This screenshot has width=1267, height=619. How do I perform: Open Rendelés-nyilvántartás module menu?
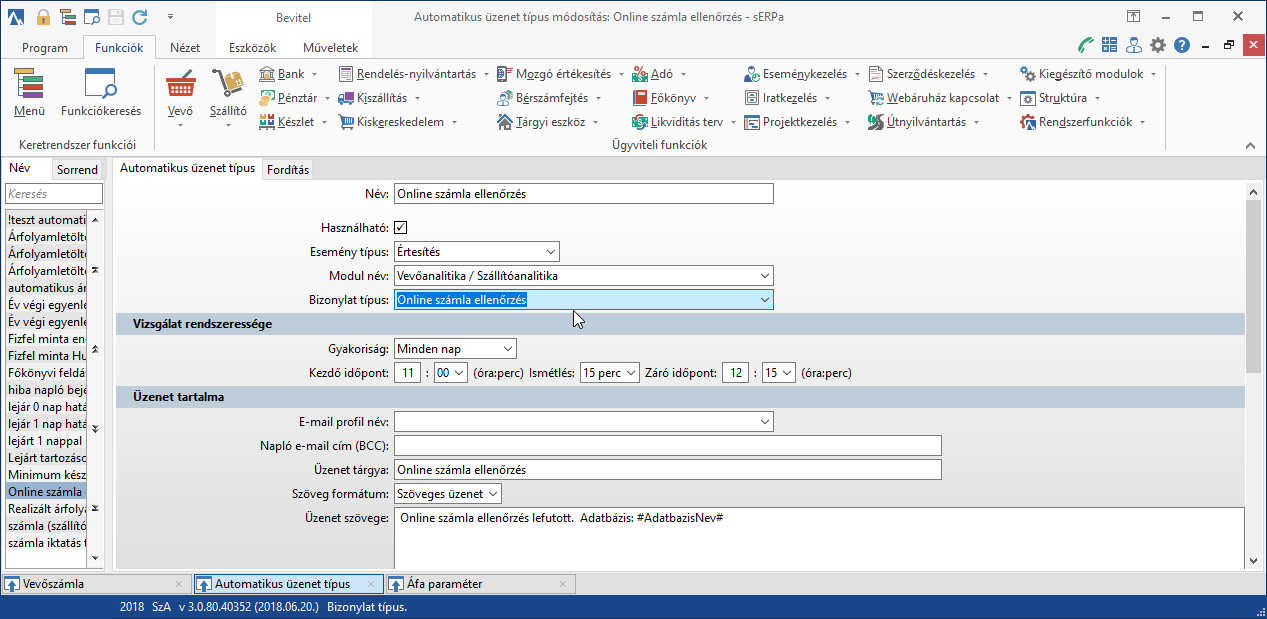tap(414, 74)
